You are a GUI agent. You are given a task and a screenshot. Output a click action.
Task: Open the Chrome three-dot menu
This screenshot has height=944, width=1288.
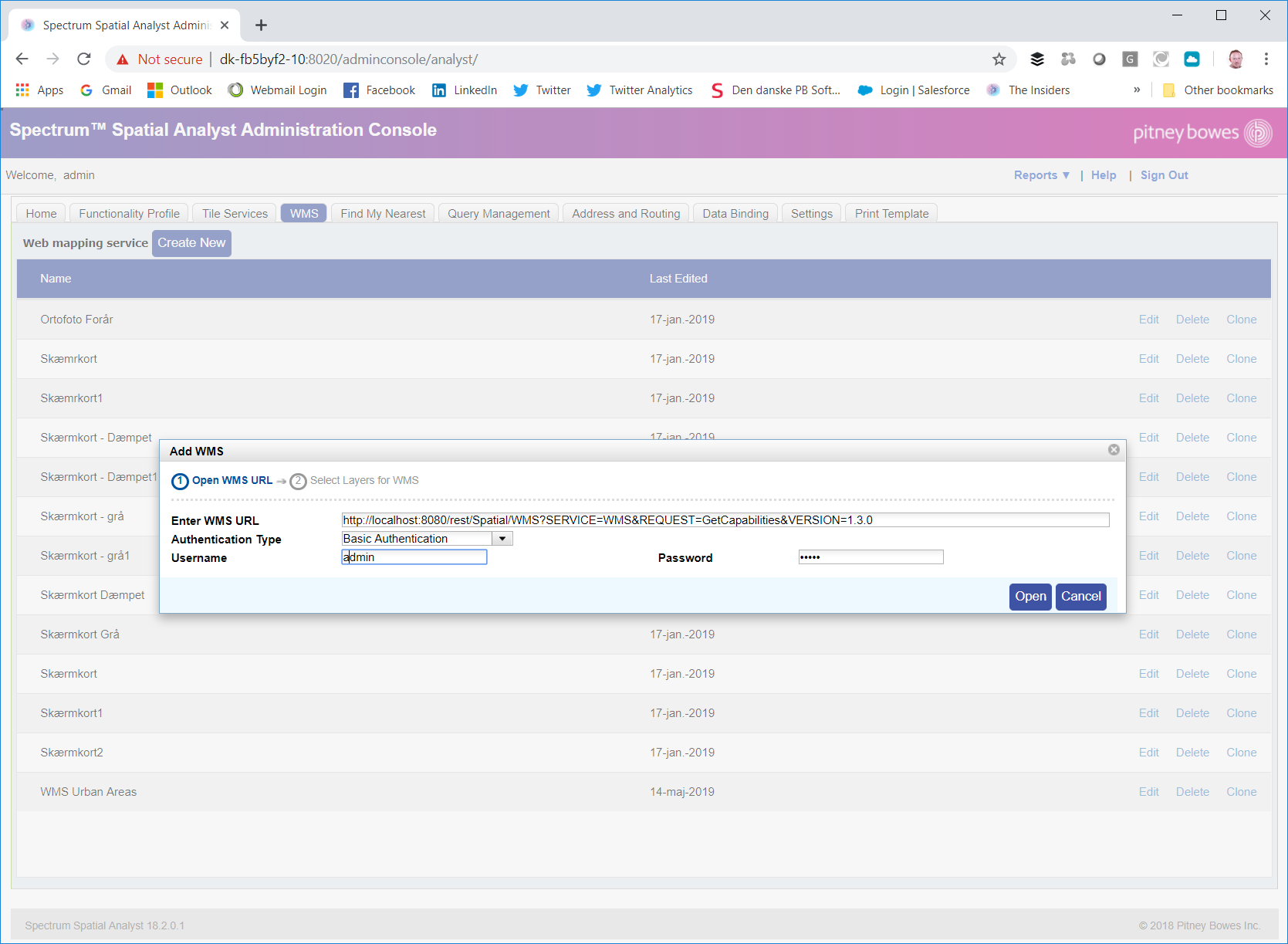1266,59
